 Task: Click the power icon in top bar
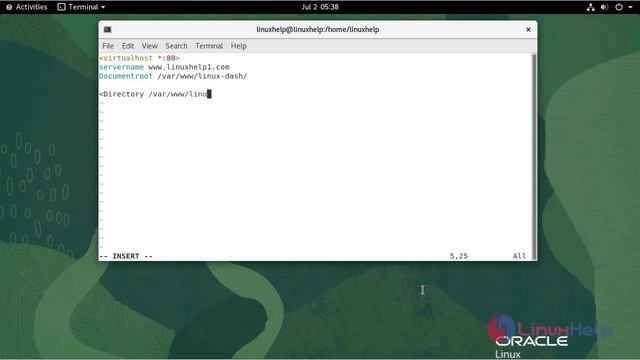[x=619, y=7]
